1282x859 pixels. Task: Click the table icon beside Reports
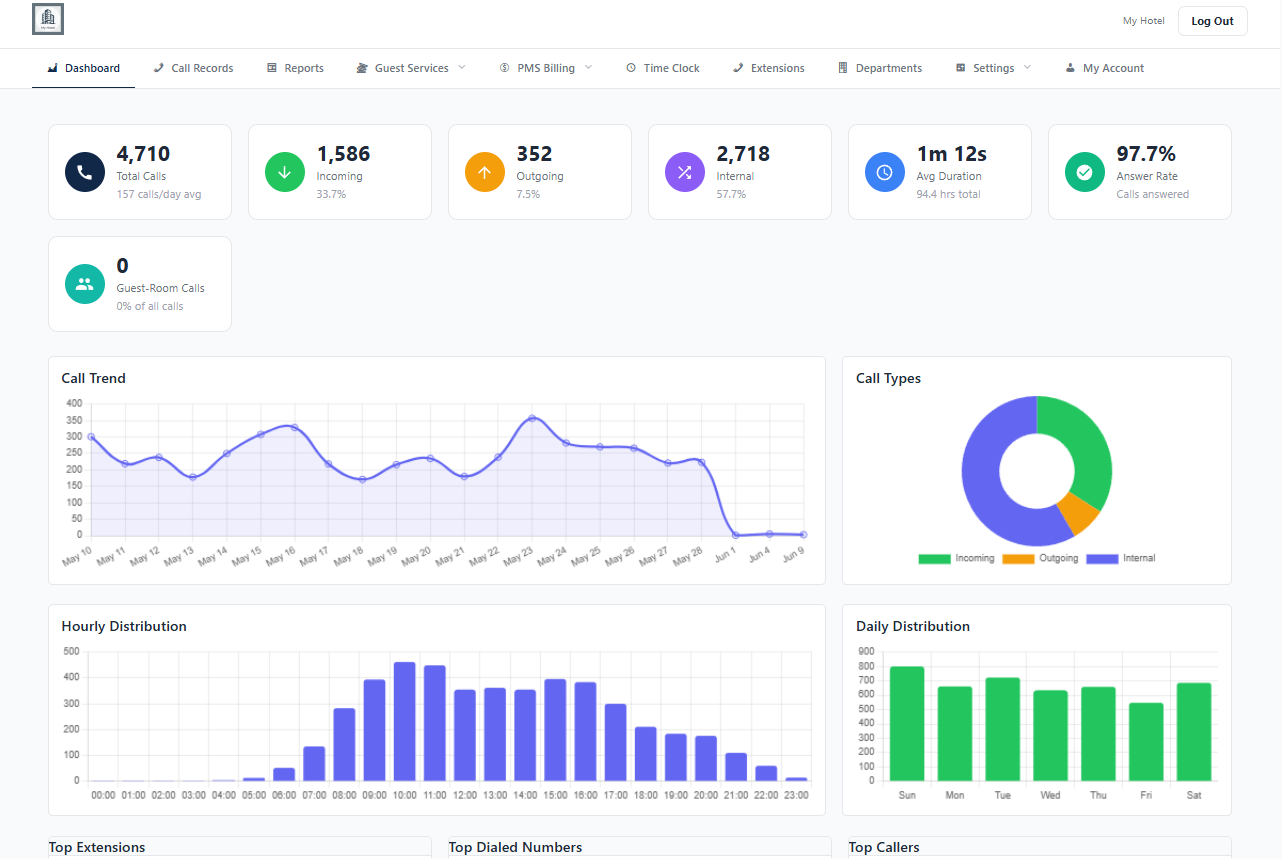[272, 68]
